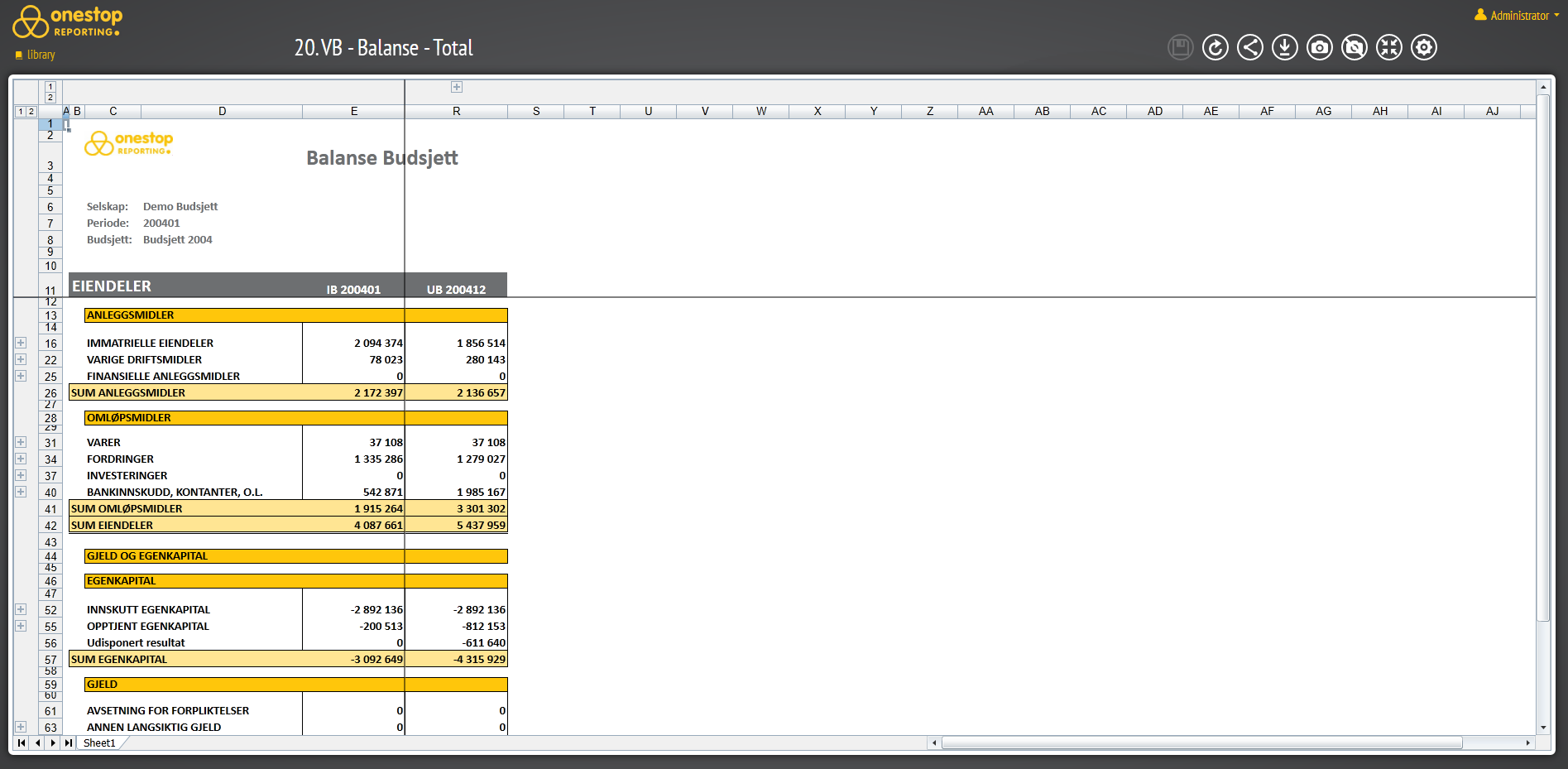Viewport: 1568px width, 769px height.
Task: Click the Budsjett 2004 value
Action: 178,240
